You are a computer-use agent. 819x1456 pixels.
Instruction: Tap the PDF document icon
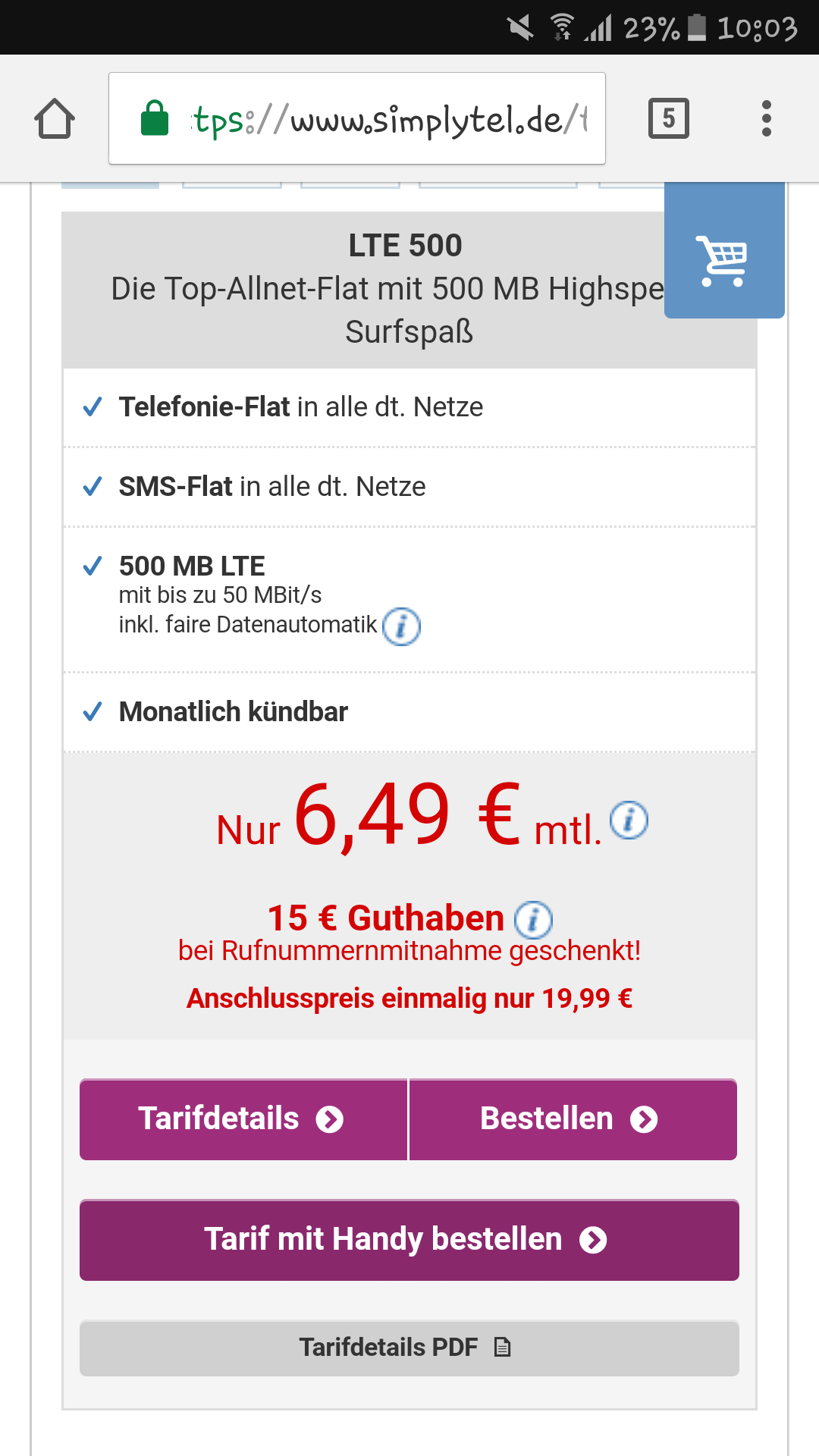click(x=502, y=1347)
